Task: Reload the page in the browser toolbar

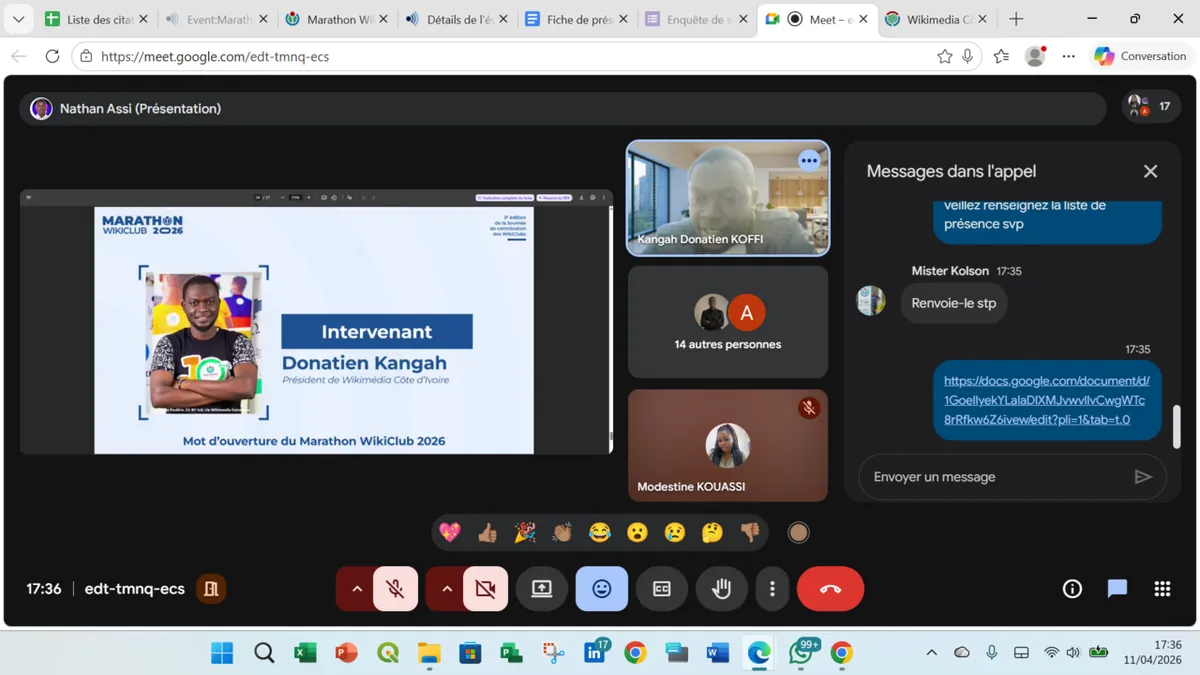Action: pyautogui.click(x=53, y=57)
